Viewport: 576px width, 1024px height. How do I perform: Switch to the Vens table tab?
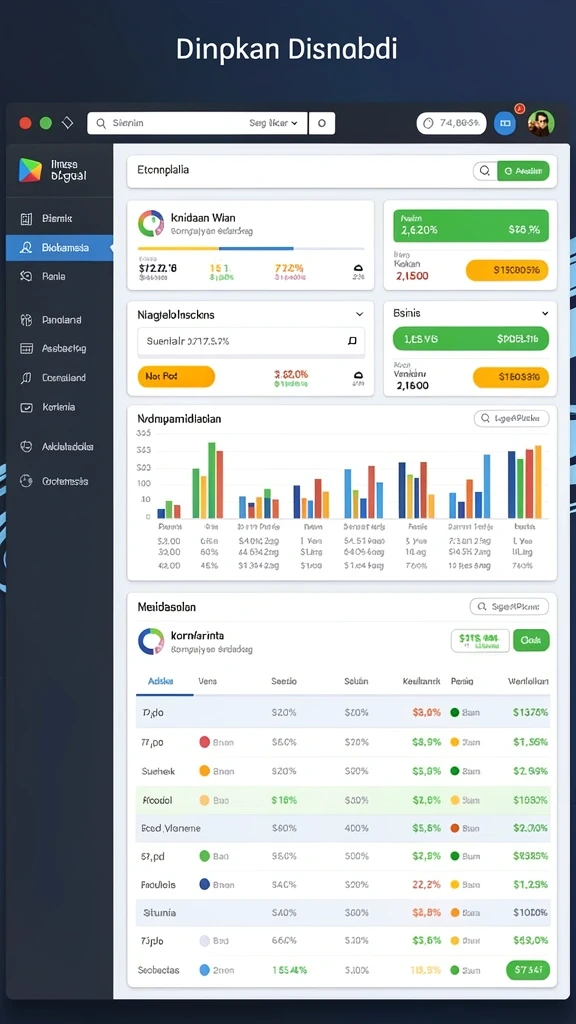(x=208, y=681)
